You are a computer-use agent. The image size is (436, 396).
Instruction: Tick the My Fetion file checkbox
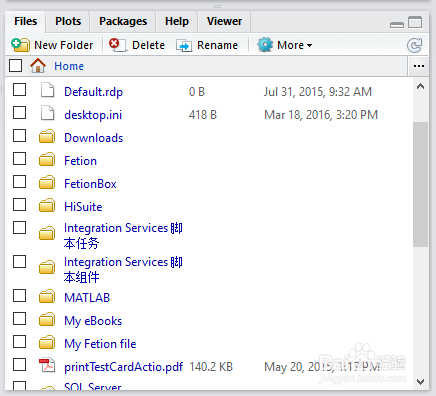pyautogui.click(x=20, y=342)
